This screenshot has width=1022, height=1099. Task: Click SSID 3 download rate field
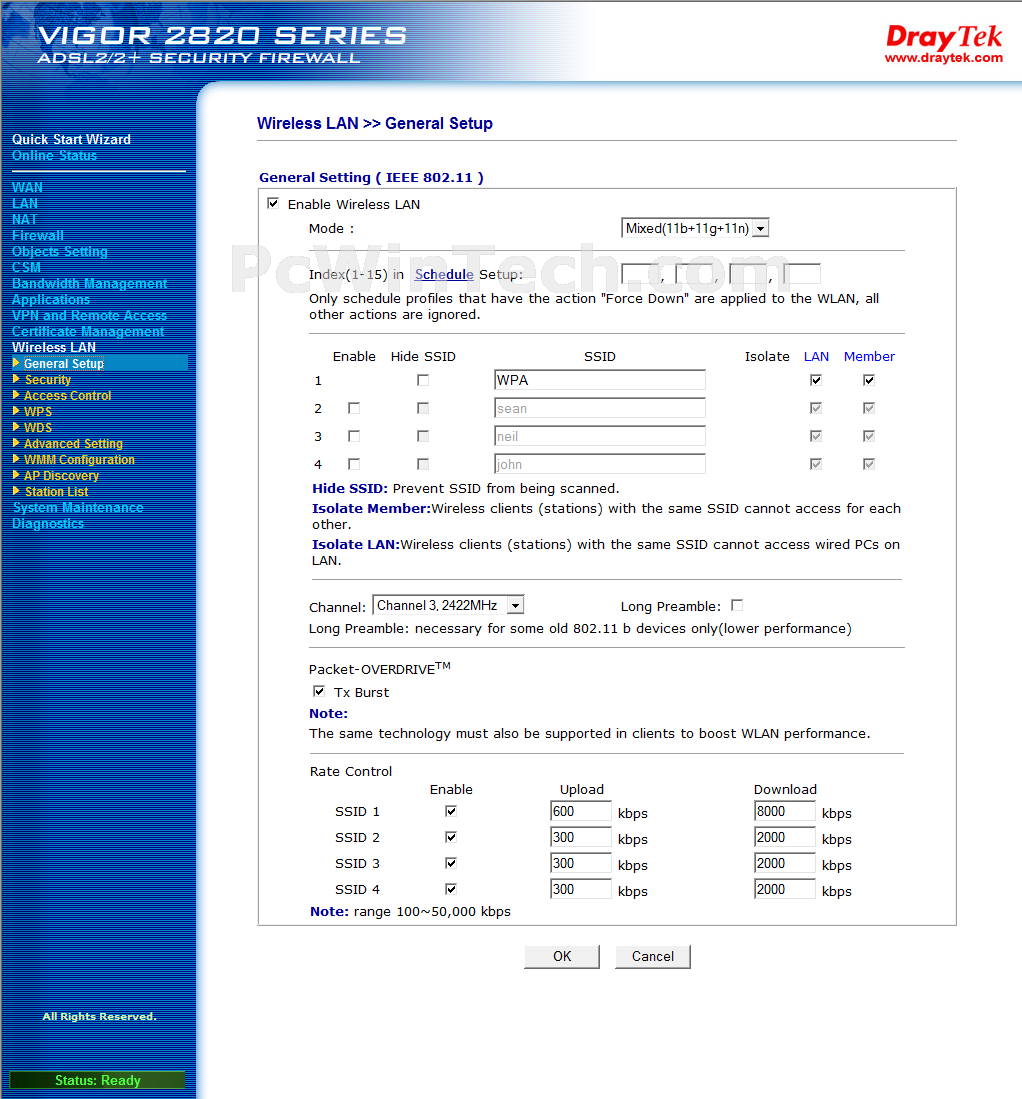point(784,863)
